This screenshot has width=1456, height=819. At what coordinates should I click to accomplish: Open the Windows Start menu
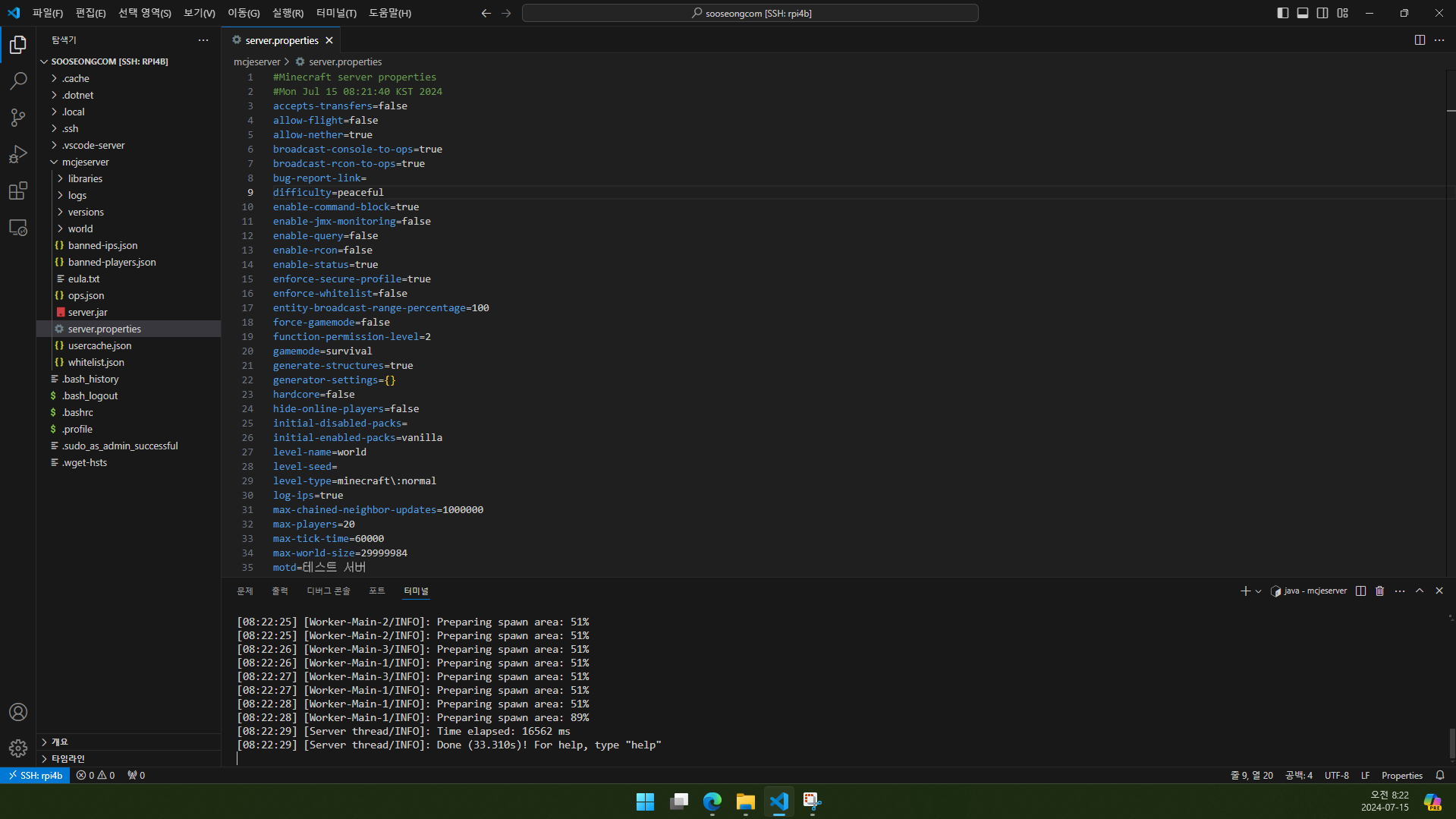(x=646, y=802)
